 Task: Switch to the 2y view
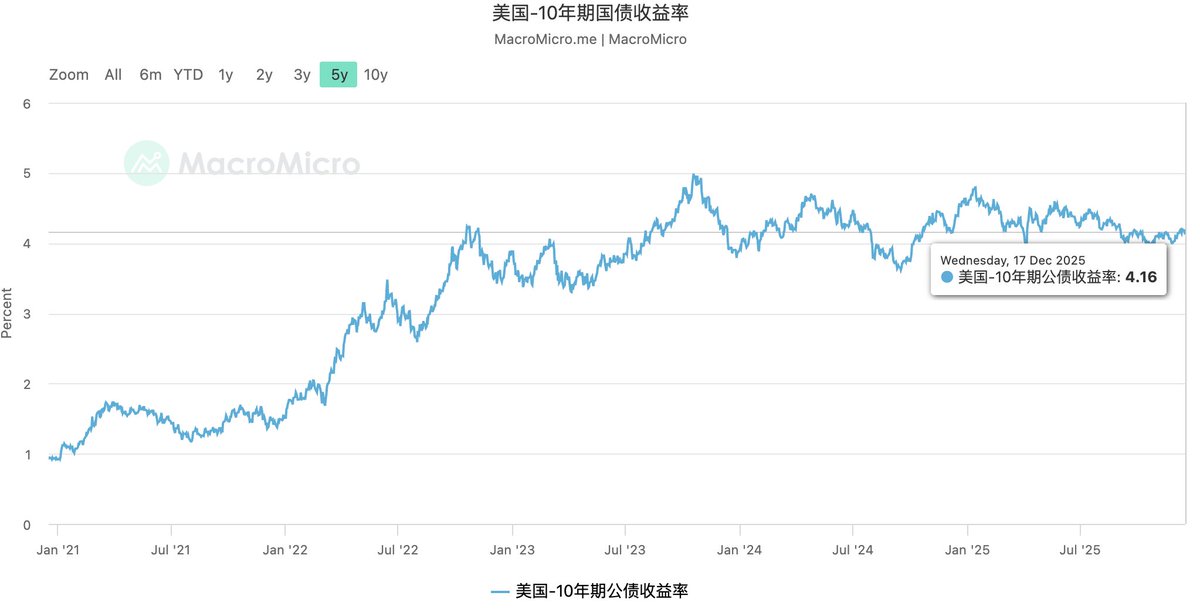point(263,74)
